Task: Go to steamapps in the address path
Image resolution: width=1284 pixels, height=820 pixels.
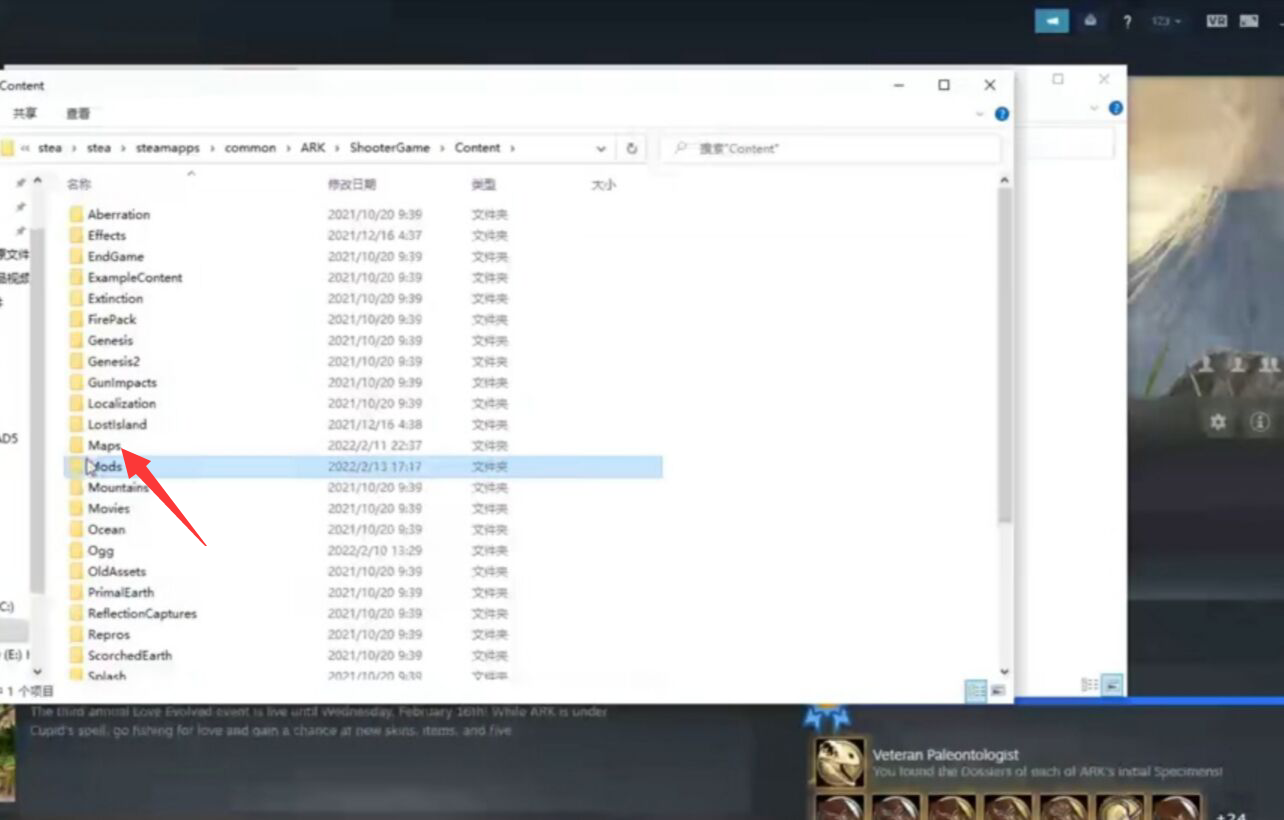Action: (x=167, y=148)
